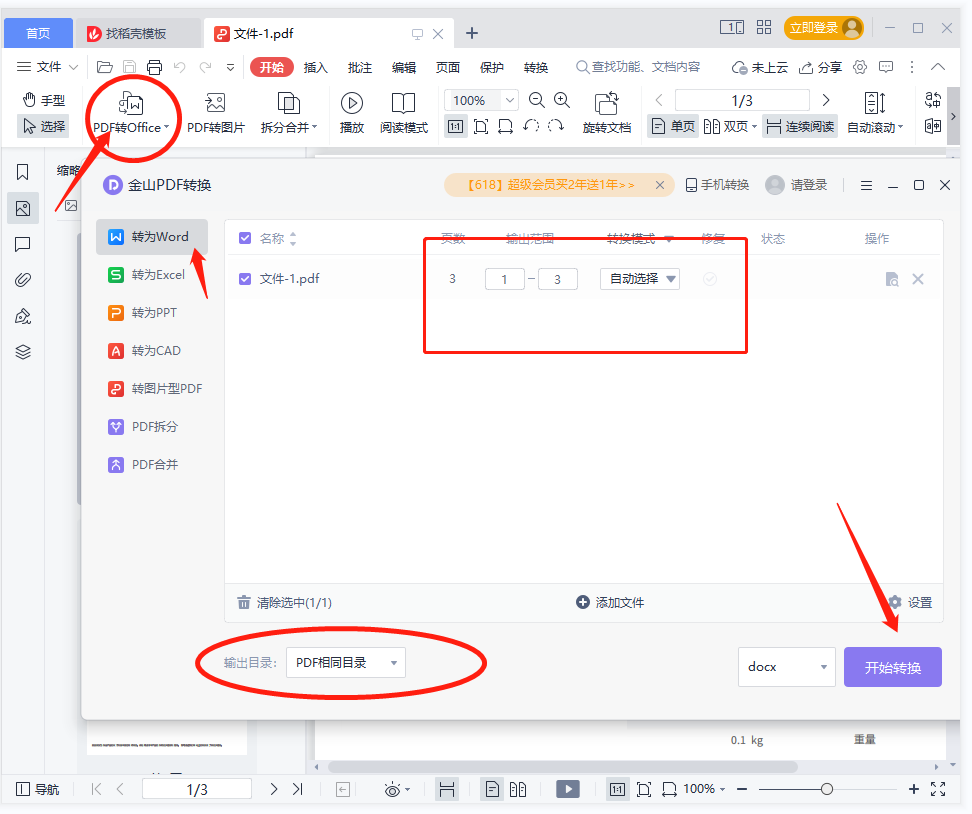
Task: Open the signature pen panel in sidebar
Action: tap(23, 317)
